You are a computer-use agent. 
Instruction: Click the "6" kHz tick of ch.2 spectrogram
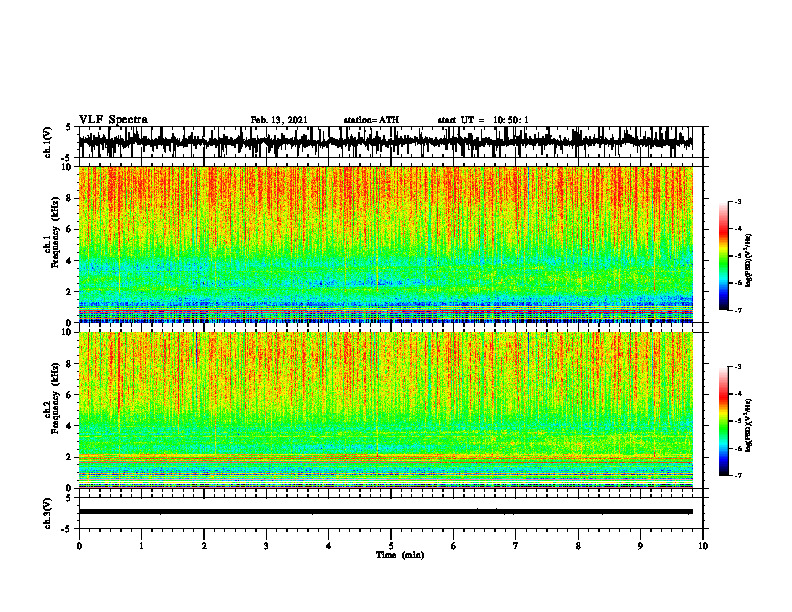pos(69,394)
